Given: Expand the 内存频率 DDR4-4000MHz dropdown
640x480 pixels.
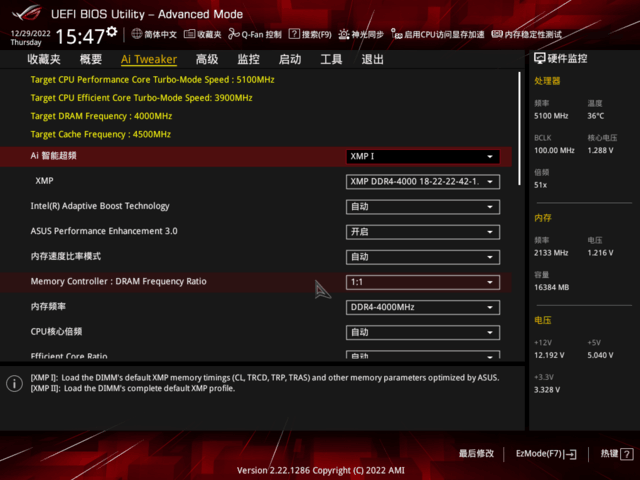Looking at the screenshot, I should coord(422,307).
